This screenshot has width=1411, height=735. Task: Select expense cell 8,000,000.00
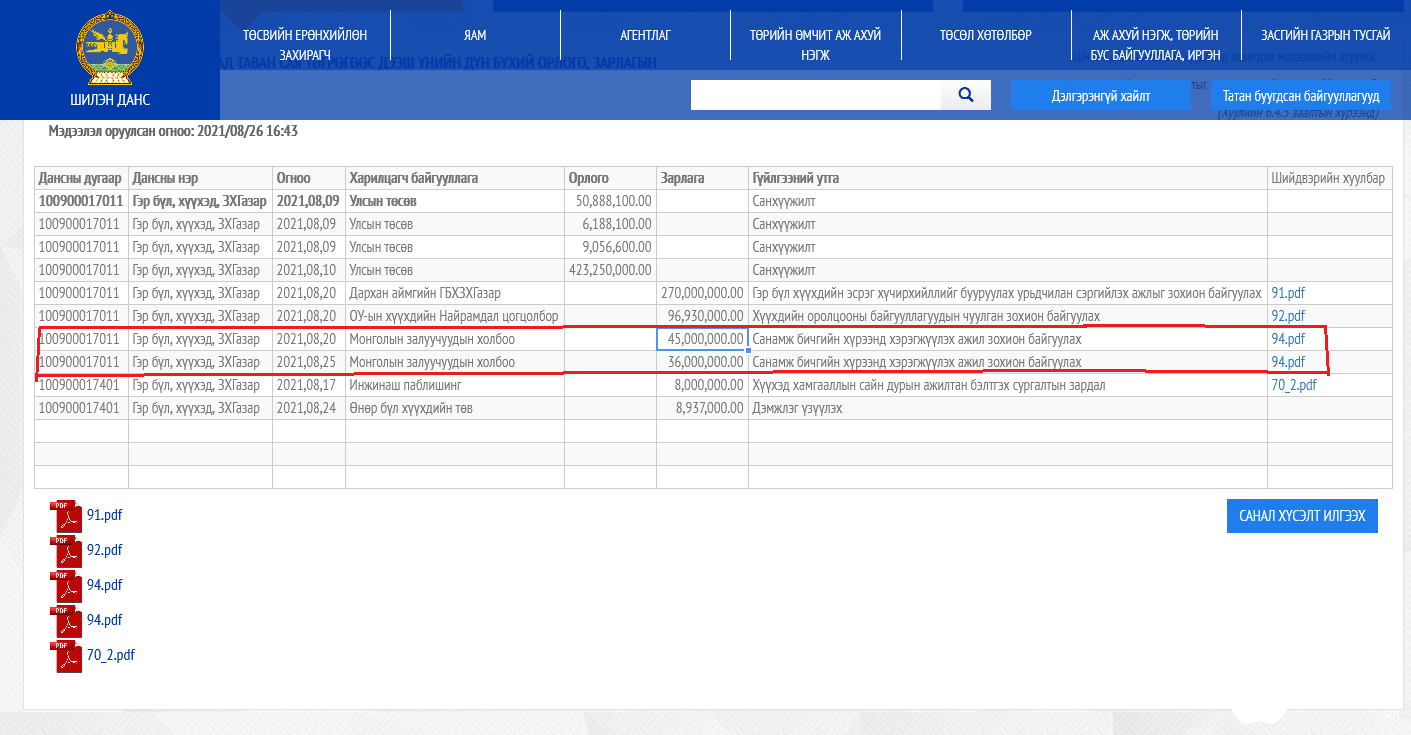(x=702, y=385)
